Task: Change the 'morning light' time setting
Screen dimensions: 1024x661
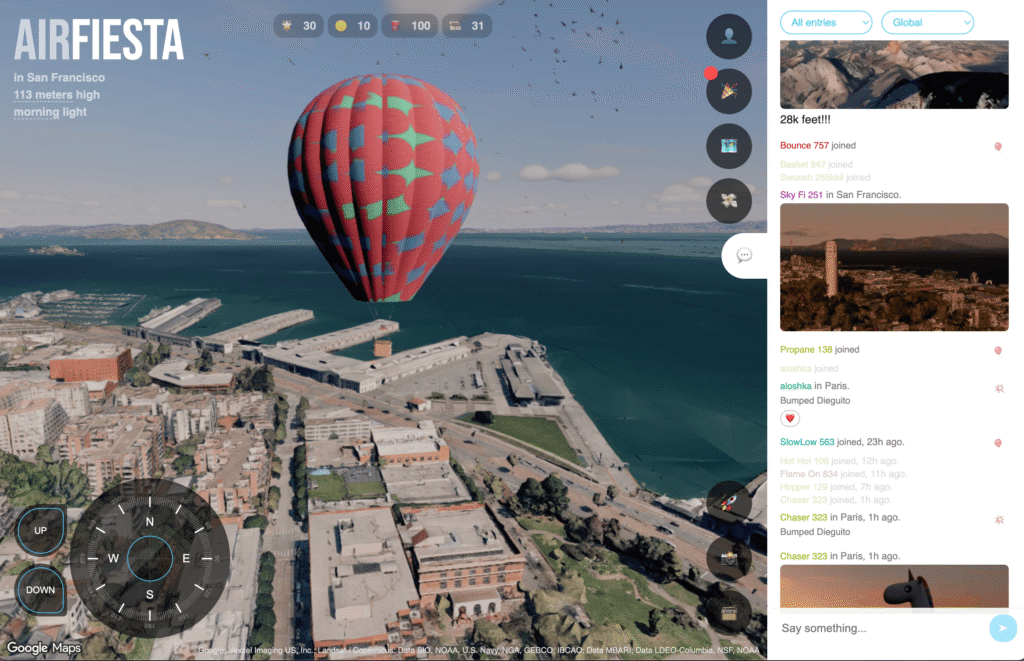Action: tap(50, 112)
